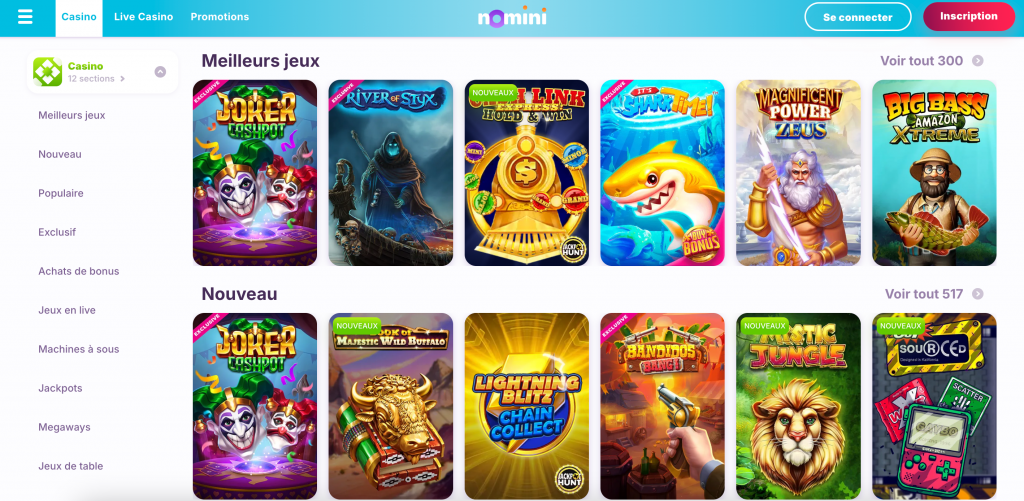
Task: Expand the 12 sections arrow
Action: tap(122, 79)
